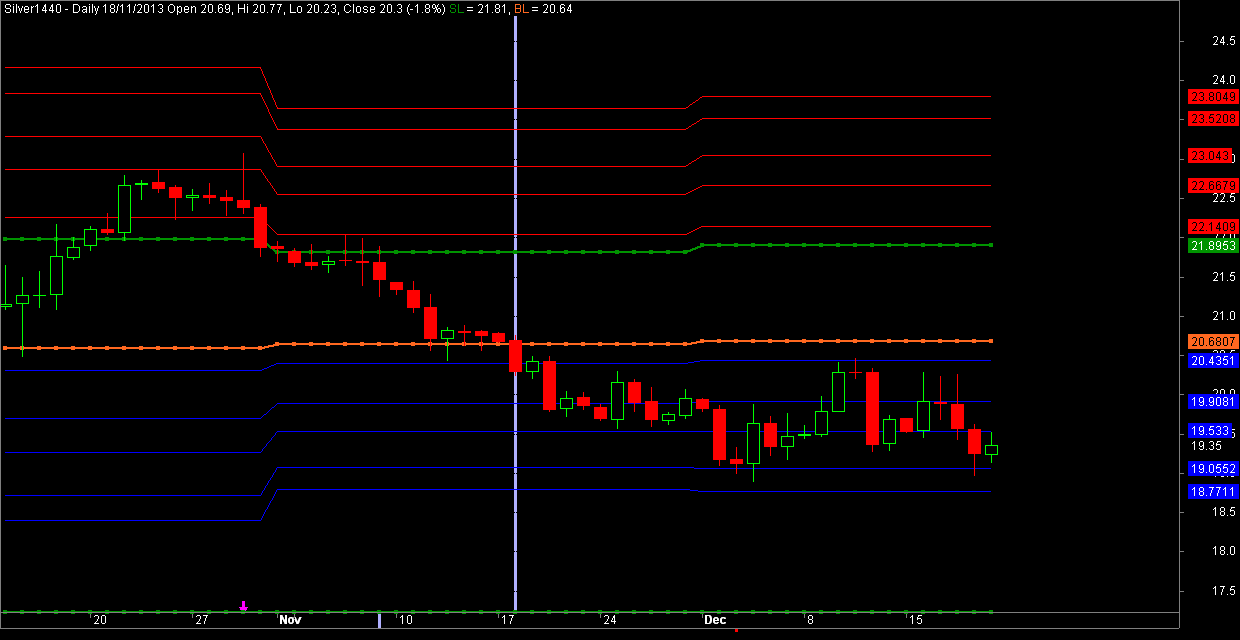Image resolution: width=1240 pixels, height=640 pixels.
Task: Click the magenta down-arrow marker above the date axis
Action: (243, 605)
